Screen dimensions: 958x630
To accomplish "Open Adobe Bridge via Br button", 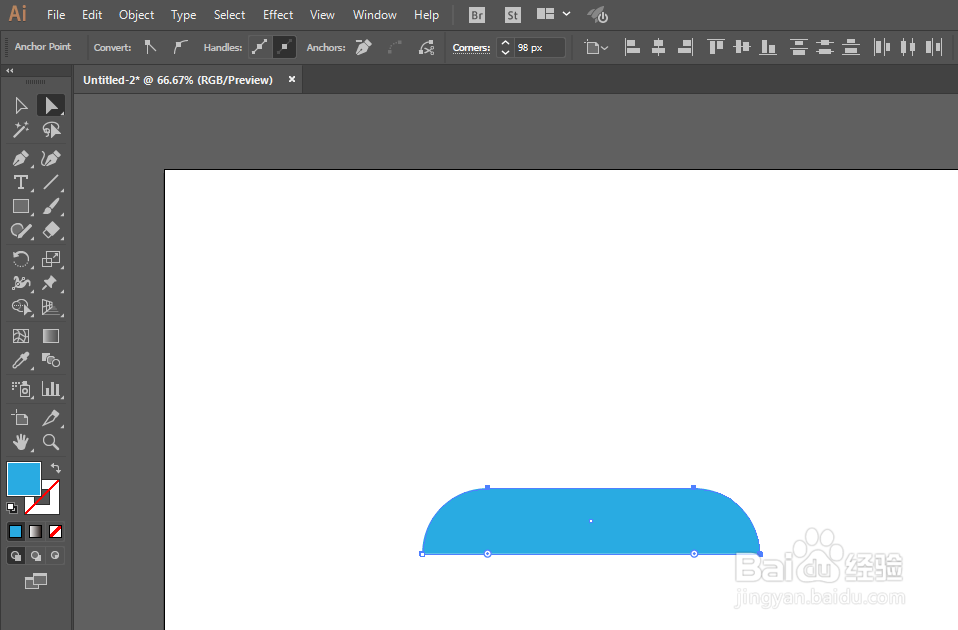I will tap(477, 15).
